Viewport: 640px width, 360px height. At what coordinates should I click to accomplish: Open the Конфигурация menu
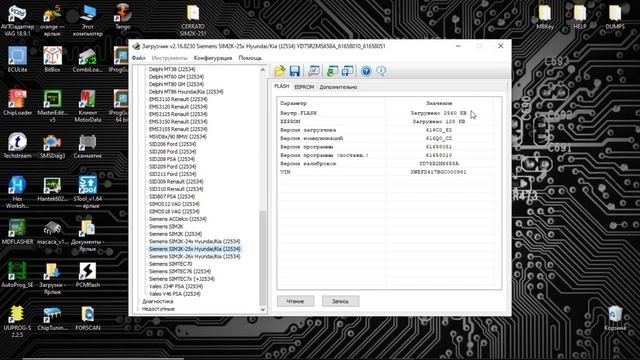pos(213,58)
